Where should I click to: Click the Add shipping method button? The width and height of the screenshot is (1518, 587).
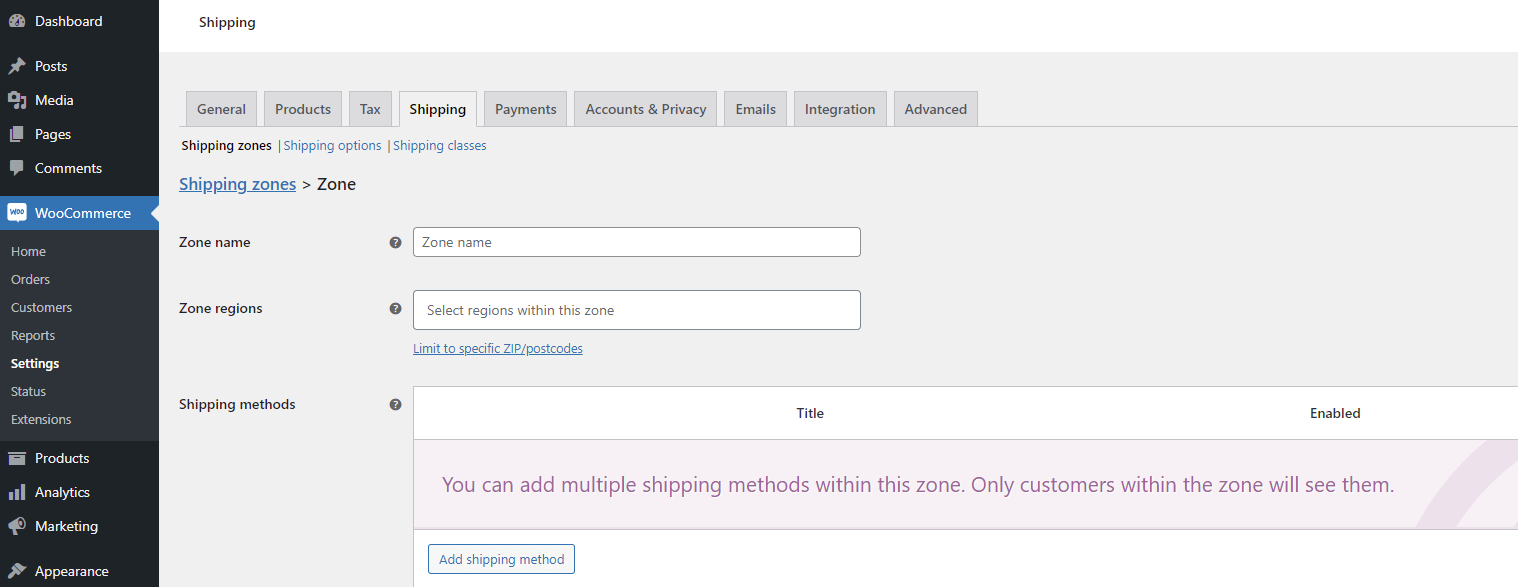(501, 559)
